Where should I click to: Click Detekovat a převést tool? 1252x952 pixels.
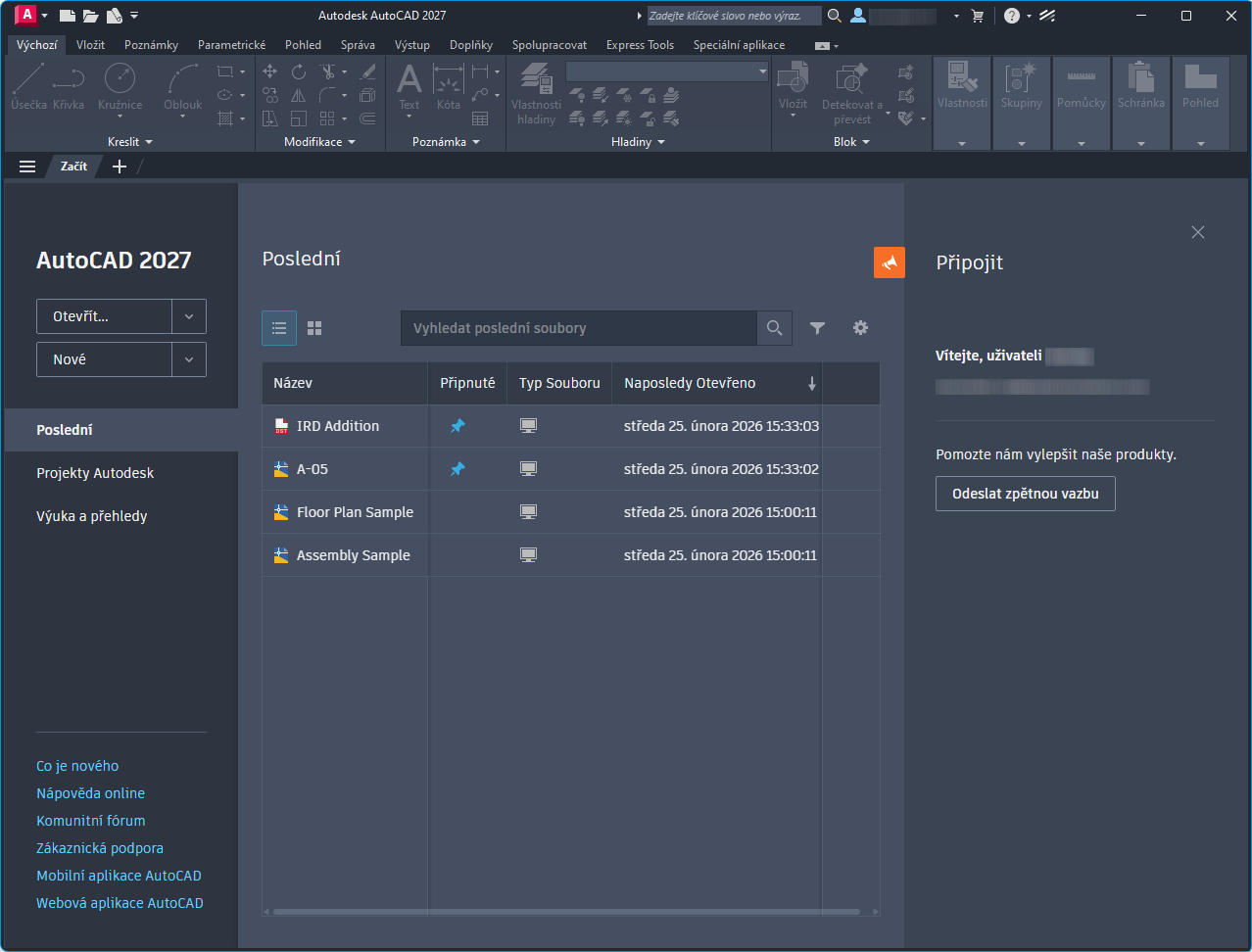(852, 94)
